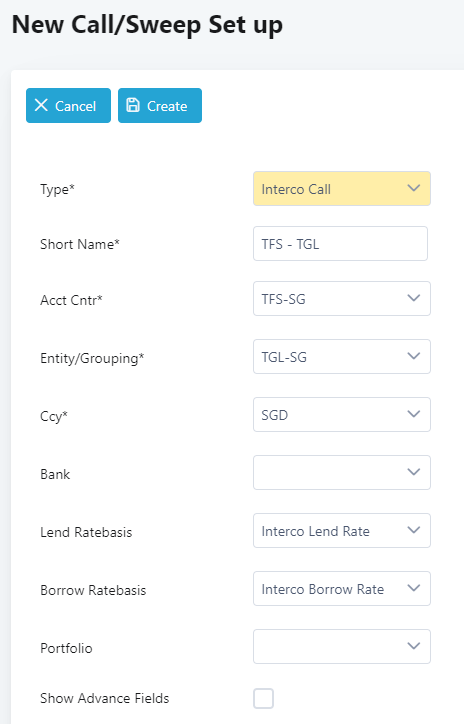Viewport: 464px width, 724px height.
Task: Click the Short Name input field
Action: (340, 243)
